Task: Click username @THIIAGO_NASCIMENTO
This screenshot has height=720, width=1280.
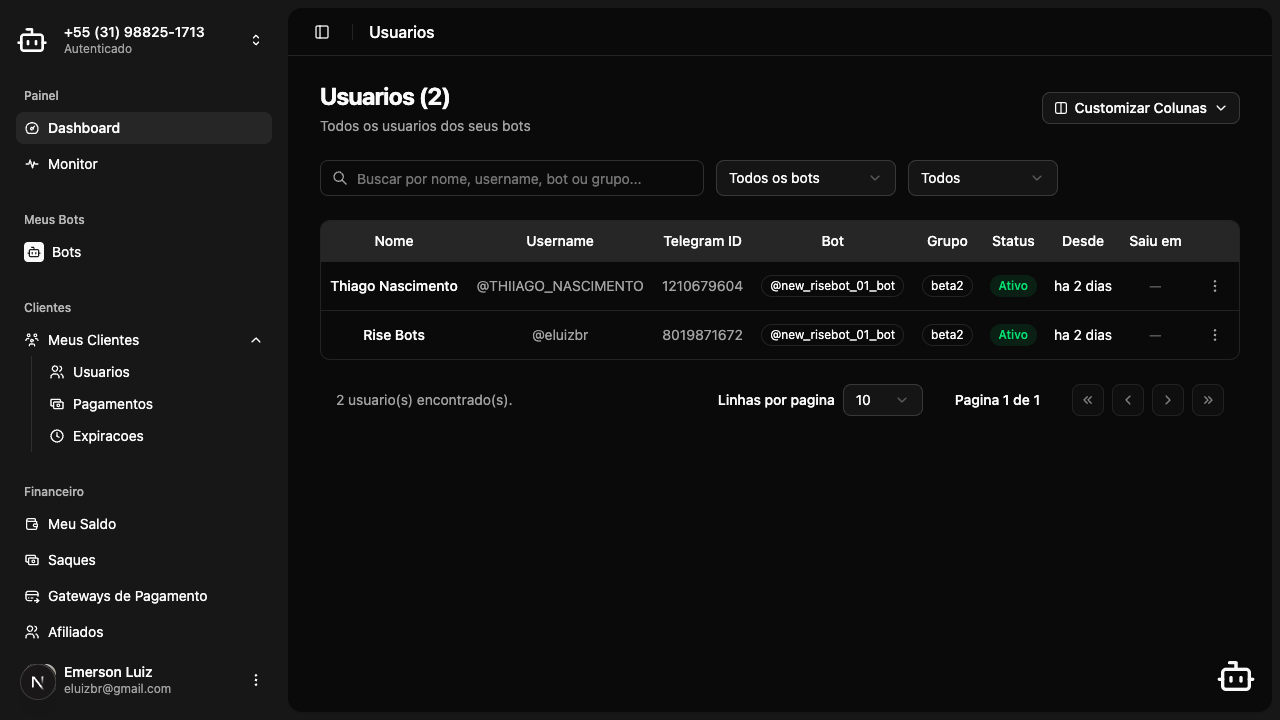Action: pyautogui.click(x=560, y=286)
